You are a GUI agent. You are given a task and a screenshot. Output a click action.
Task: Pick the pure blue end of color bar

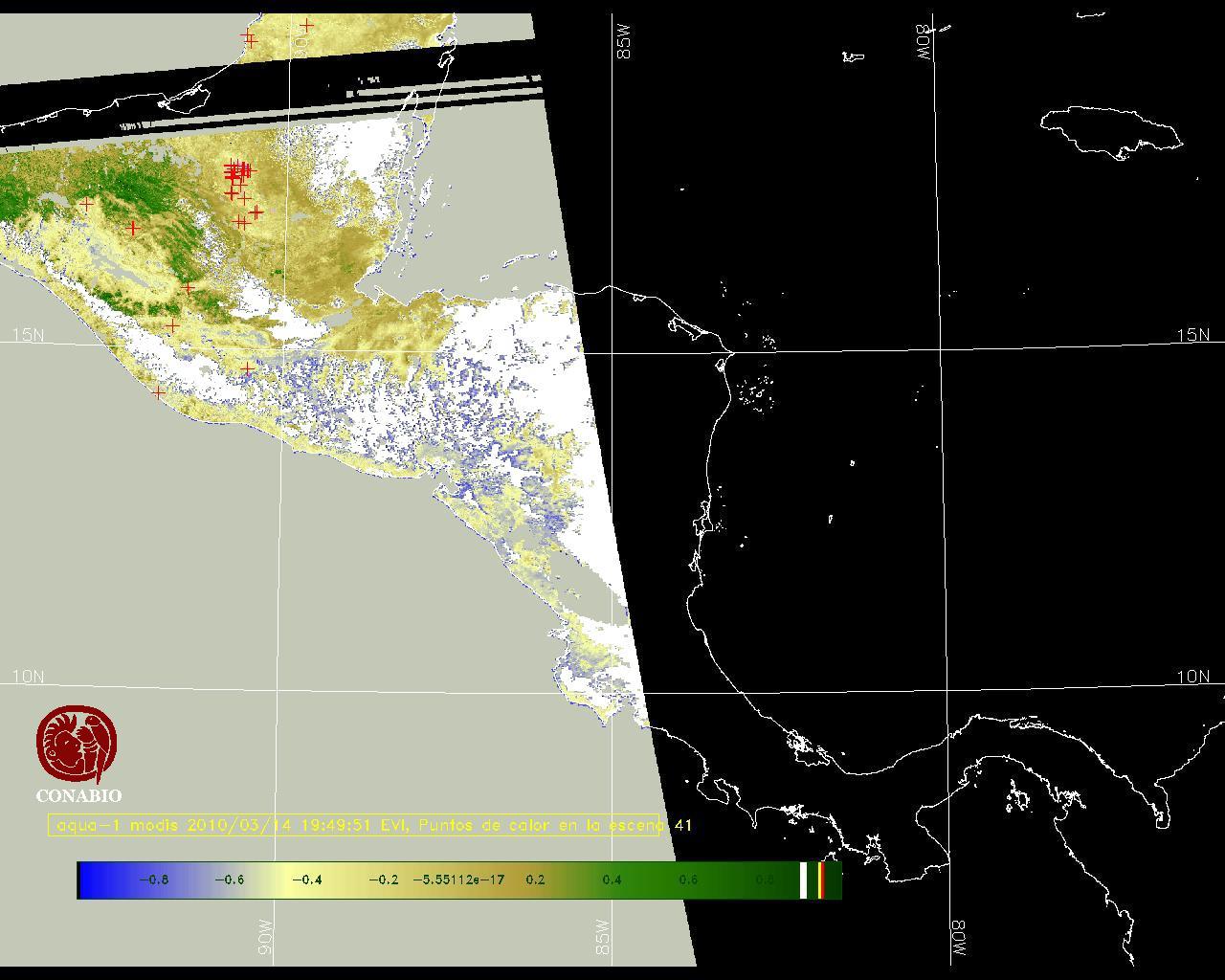pyautogui.click(x=86, y=880)
